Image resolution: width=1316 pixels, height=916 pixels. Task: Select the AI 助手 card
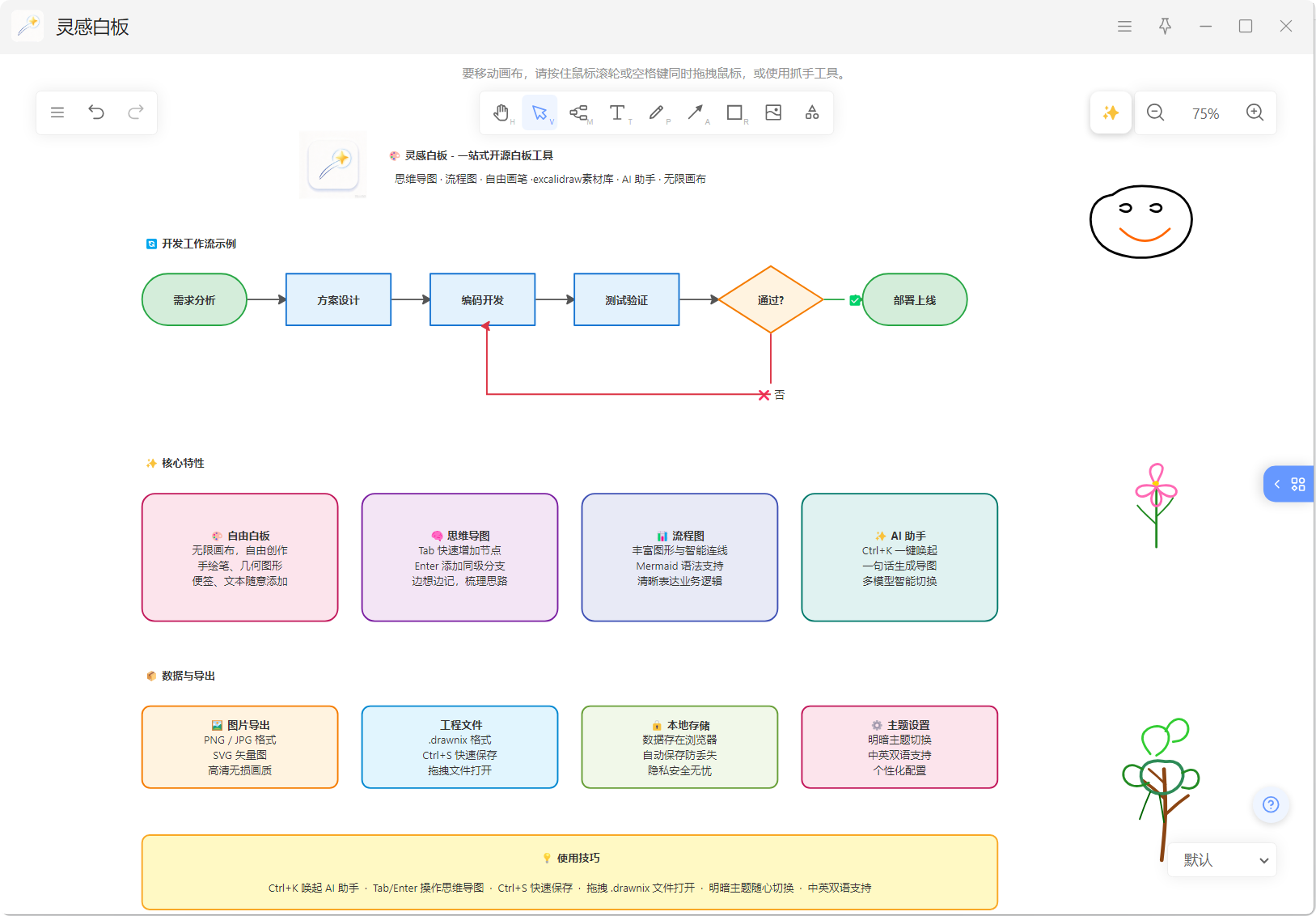click(x=899, y=558)
